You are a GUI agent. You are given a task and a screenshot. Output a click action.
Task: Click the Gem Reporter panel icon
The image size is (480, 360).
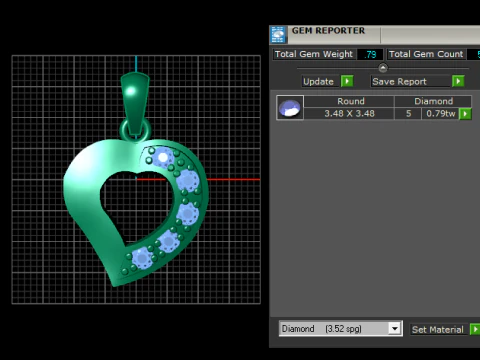pos(278,35)
